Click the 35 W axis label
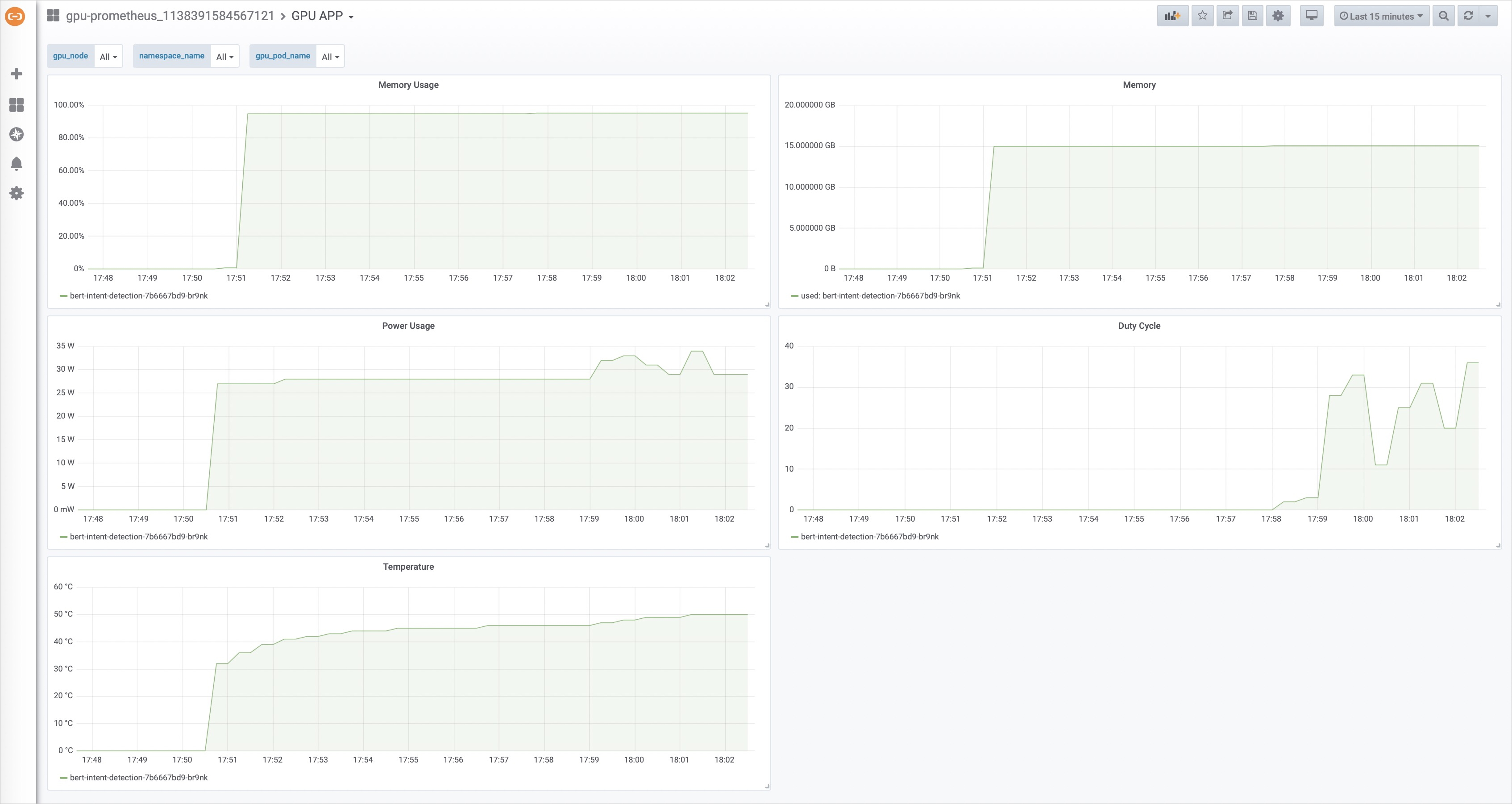The height and width of the screenshot is (804, 1512). pos(65,346)
